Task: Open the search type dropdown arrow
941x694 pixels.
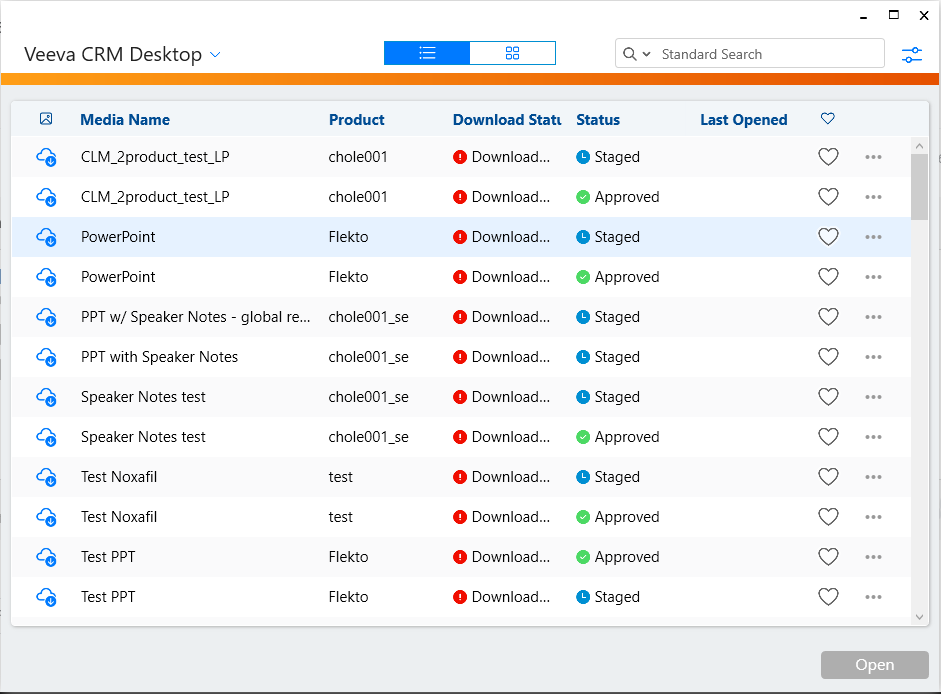Action: 647,54
